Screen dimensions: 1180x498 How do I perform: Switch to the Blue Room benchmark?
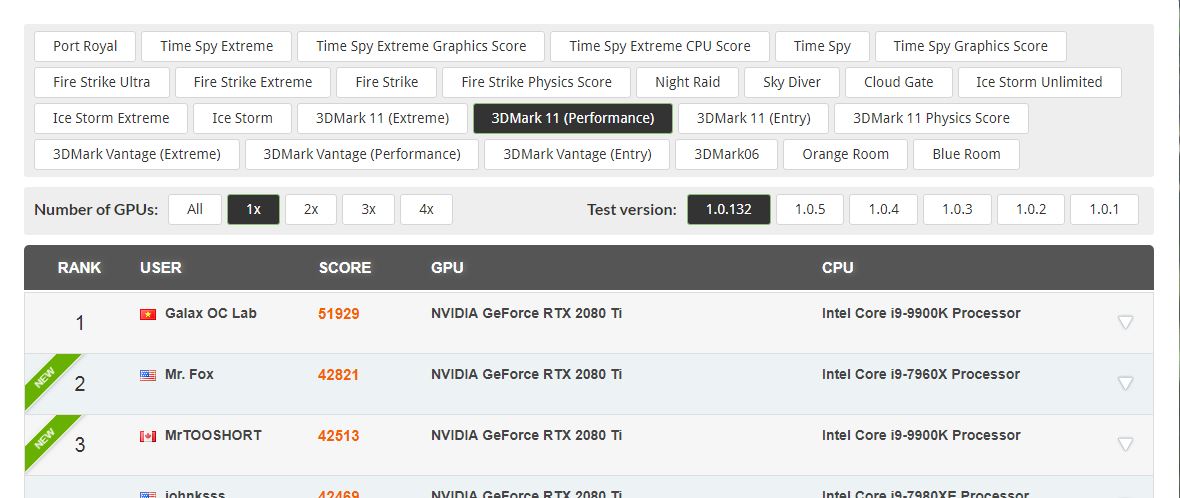tap(966, 154)
